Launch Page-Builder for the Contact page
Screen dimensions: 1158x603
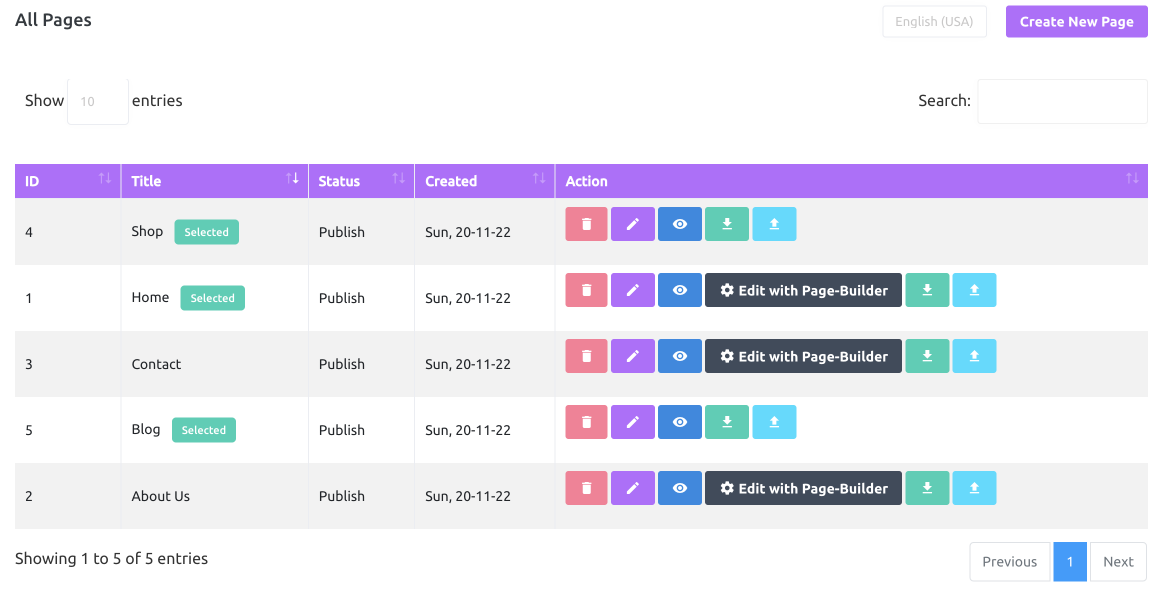coord(803,355)
